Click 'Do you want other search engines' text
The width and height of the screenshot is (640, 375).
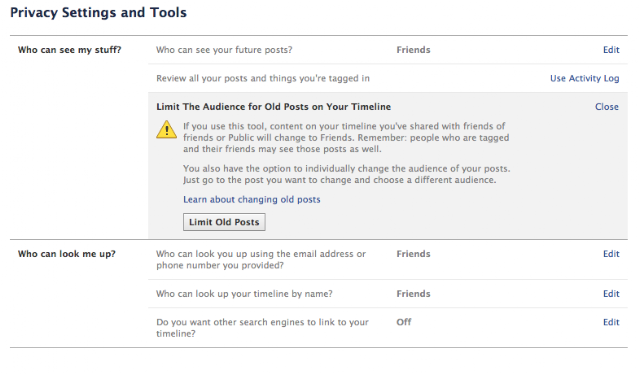point(262,328)
